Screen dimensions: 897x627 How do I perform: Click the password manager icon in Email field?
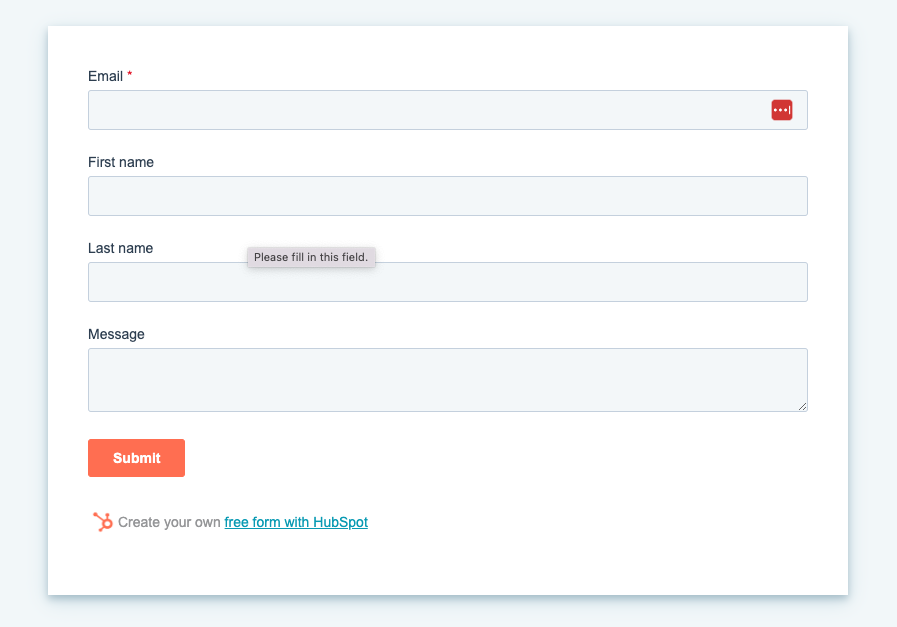[x=781, y=110]
